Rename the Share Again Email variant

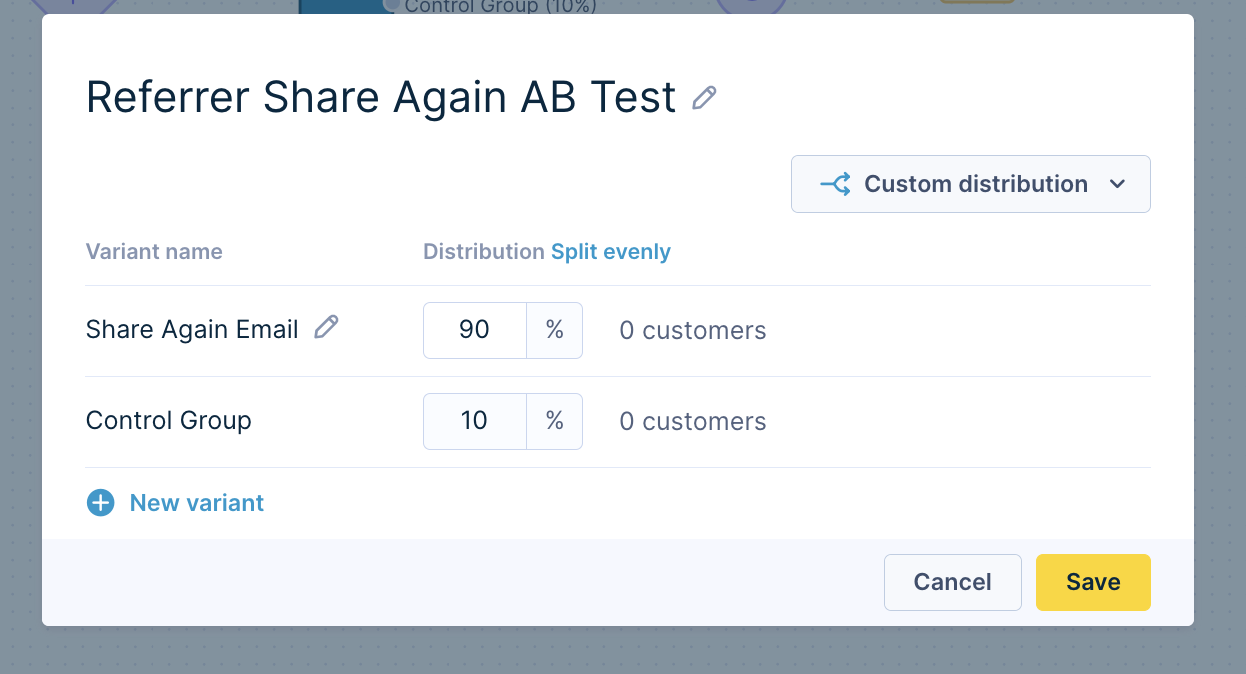point(326,327)
